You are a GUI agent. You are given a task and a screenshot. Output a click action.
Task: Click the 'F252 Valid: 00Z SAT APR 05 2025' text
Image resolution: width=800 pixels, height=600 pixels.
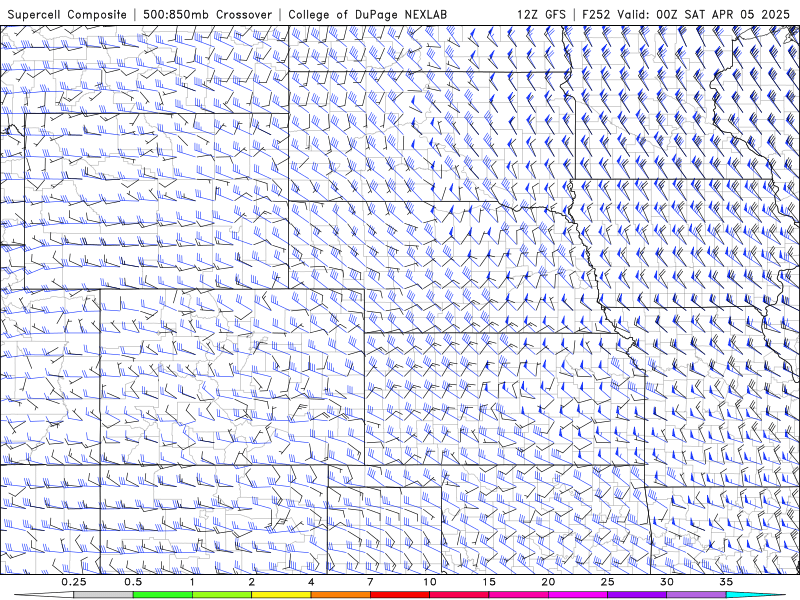[686, 14]
